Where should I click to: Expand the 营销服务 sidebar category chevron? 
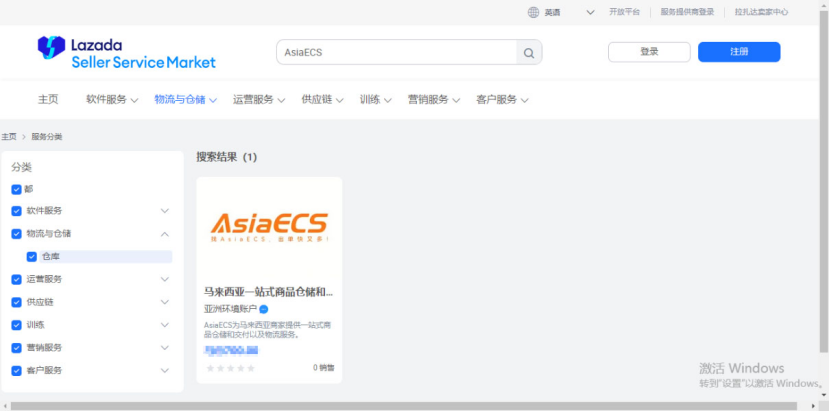point(165,348)
